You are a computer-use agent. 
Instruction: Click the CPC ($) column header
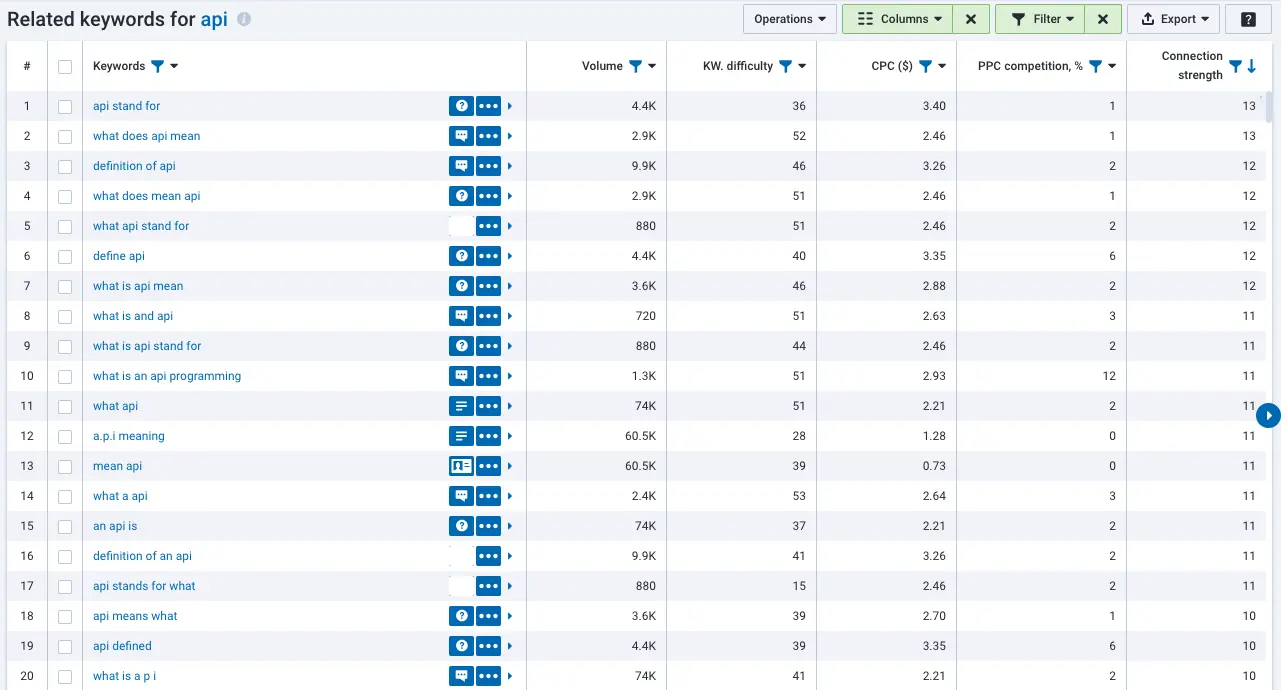point(892,66)
